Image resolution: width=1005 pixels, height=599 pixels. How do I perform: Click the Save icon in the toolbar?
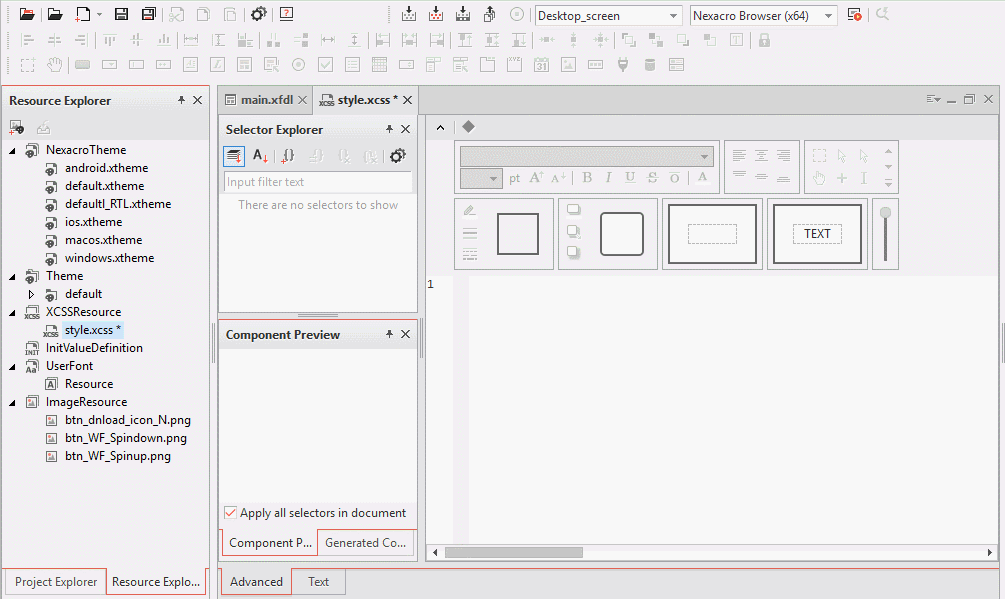(121, 14)
